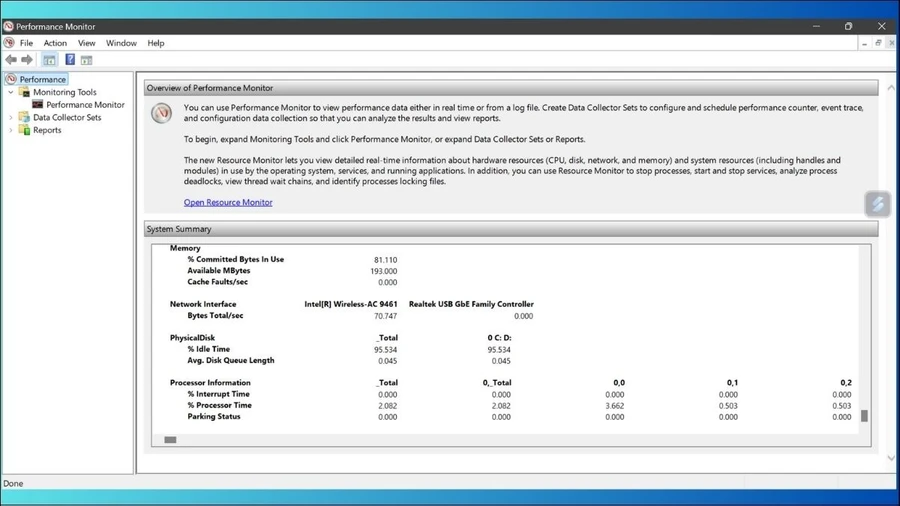Click the Data Collector Sets folder icon
This screenshot has height=506, width=900.
tap(24, 117)
